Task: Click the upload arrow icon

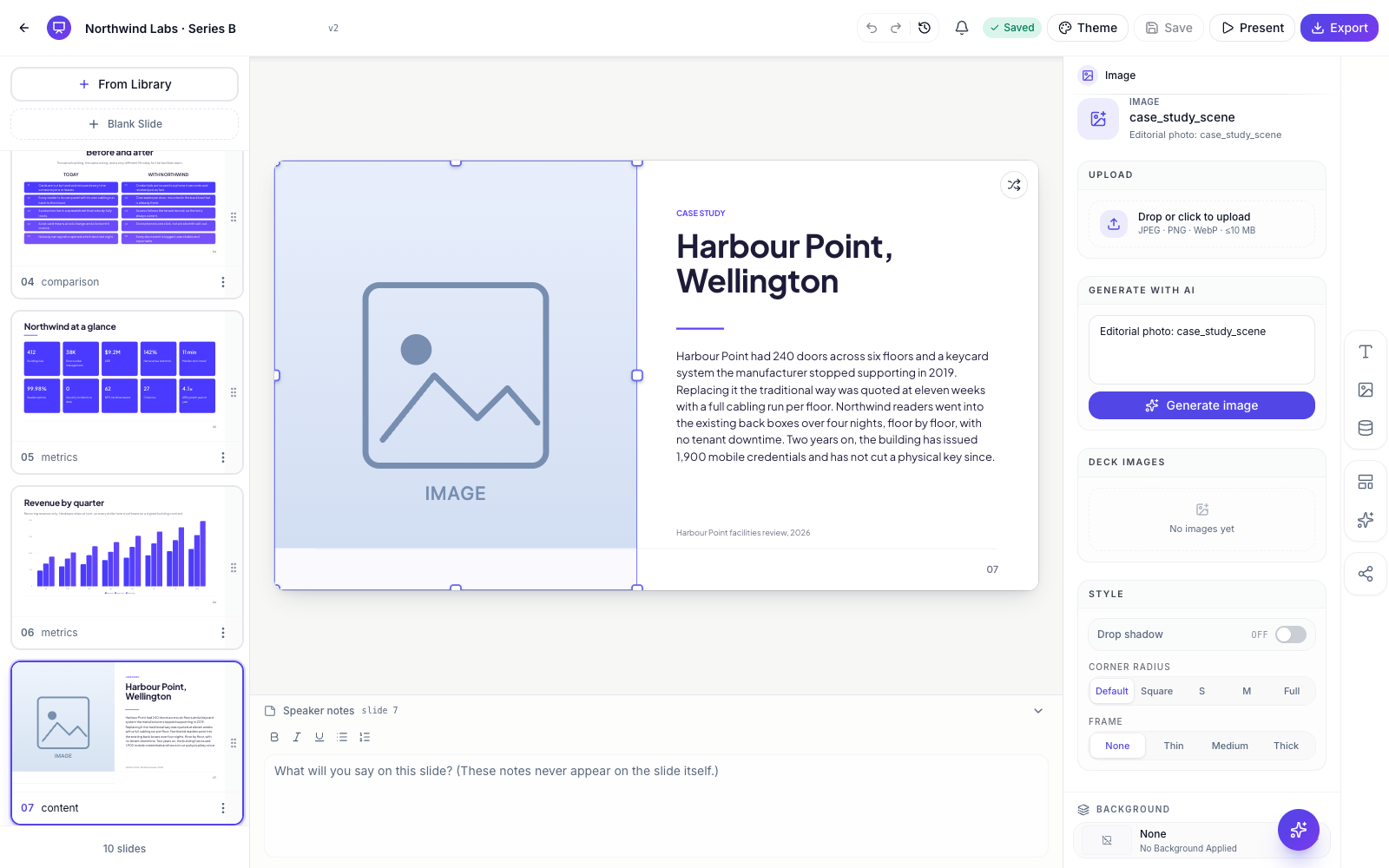Action: [1114, 224]
